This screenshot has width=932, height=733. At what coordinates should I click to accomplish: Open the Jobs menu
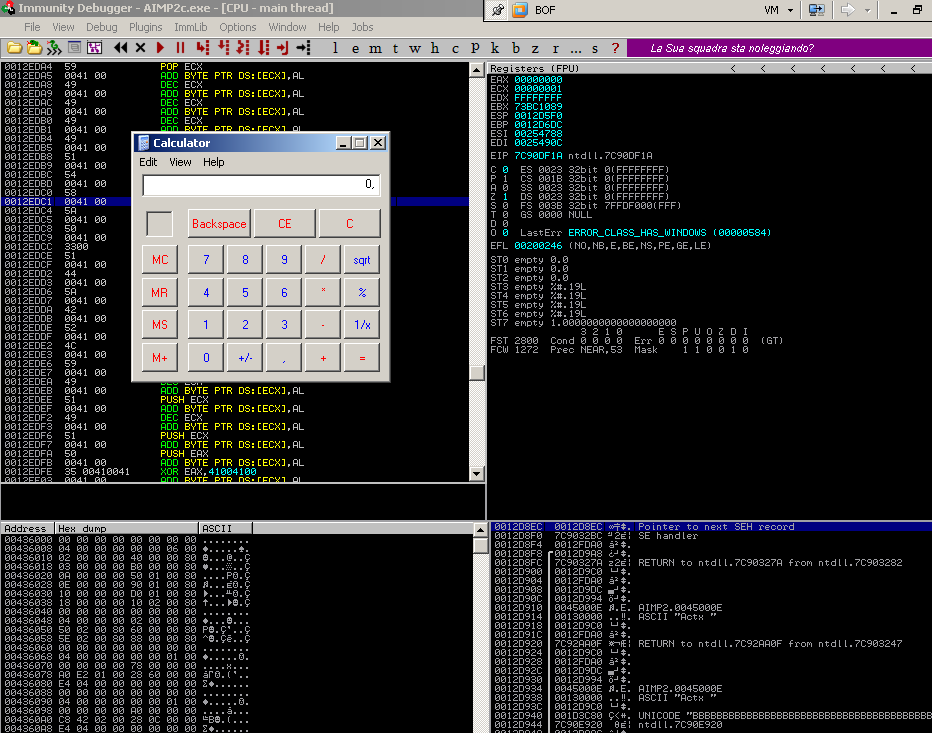pos(363,27)
